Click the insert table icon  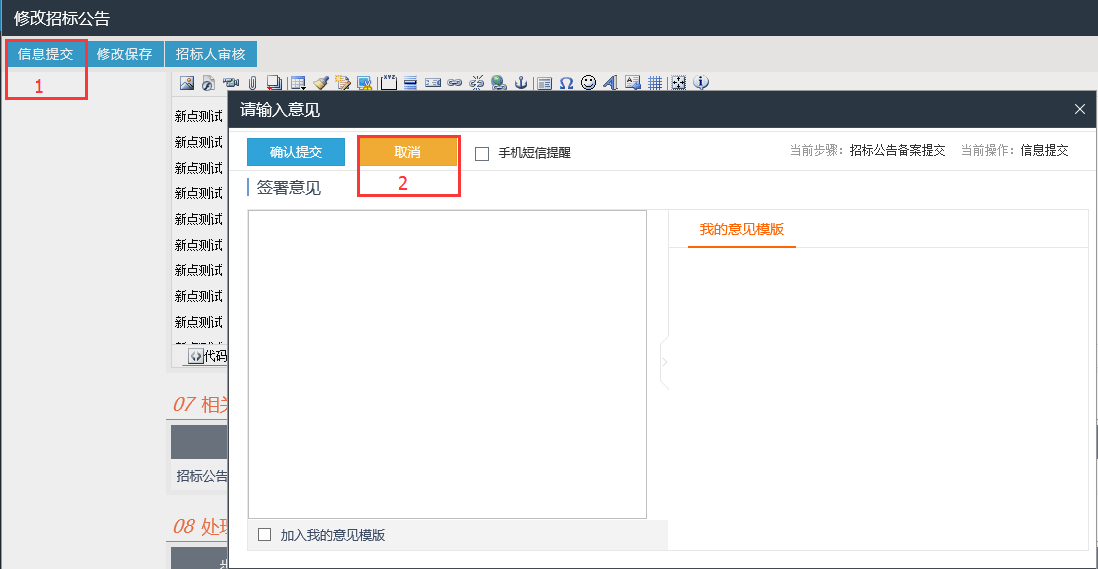(298, 83)
